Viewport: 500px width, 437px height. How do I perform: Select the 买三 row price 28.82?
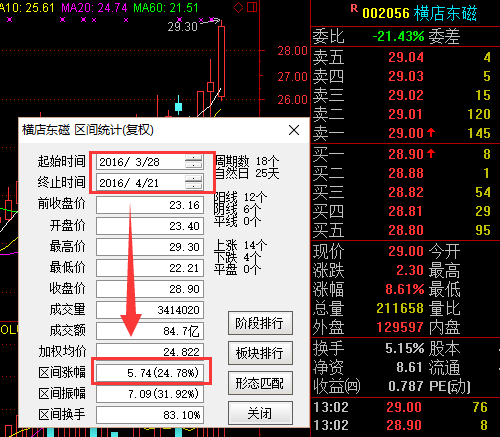tap(406, 192)
